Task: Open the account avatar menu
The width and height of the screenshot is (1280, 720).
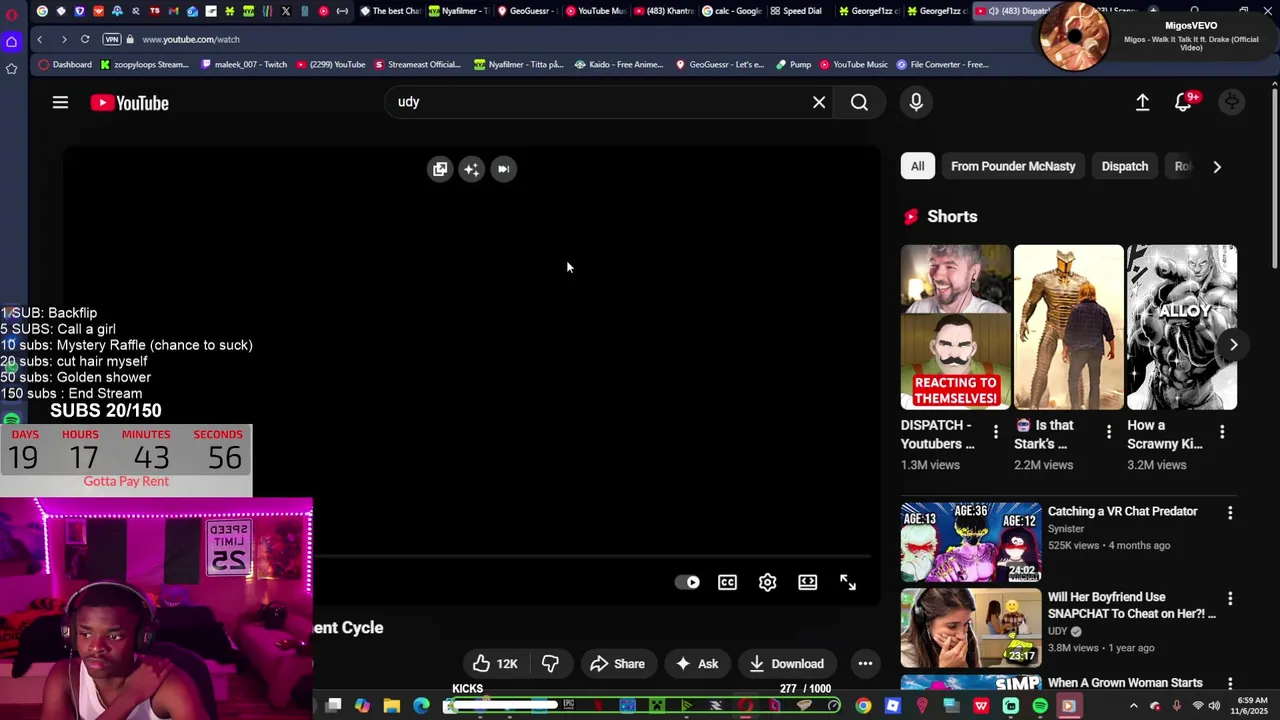Action: click(x=1232, y=102)
